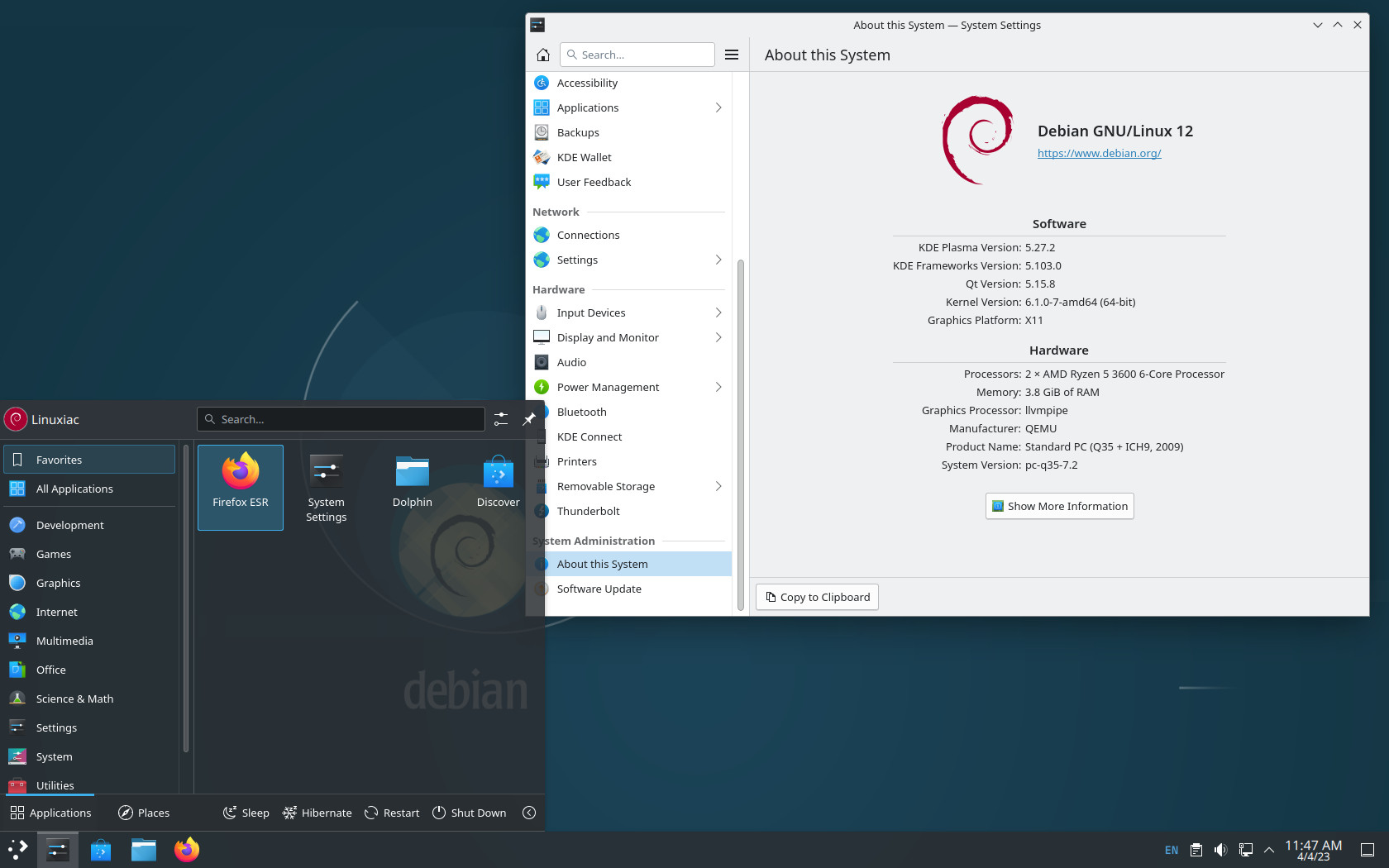The height and width of the screenshot is (868, 1389).
Task: Open KDE Wallet settings
Action: click(584, 157)
